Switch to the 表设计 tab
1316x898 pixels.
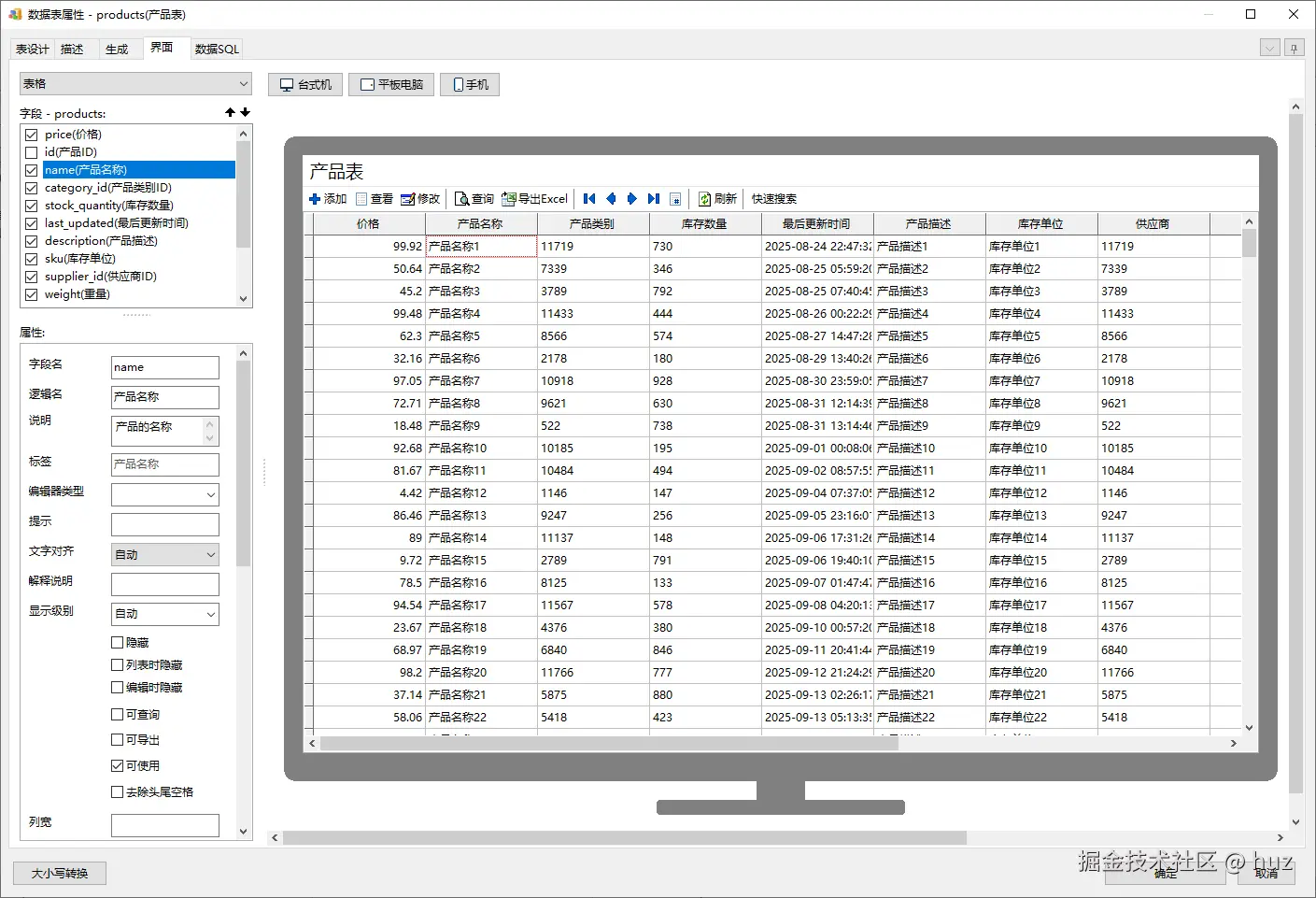(x=33, y=50)
